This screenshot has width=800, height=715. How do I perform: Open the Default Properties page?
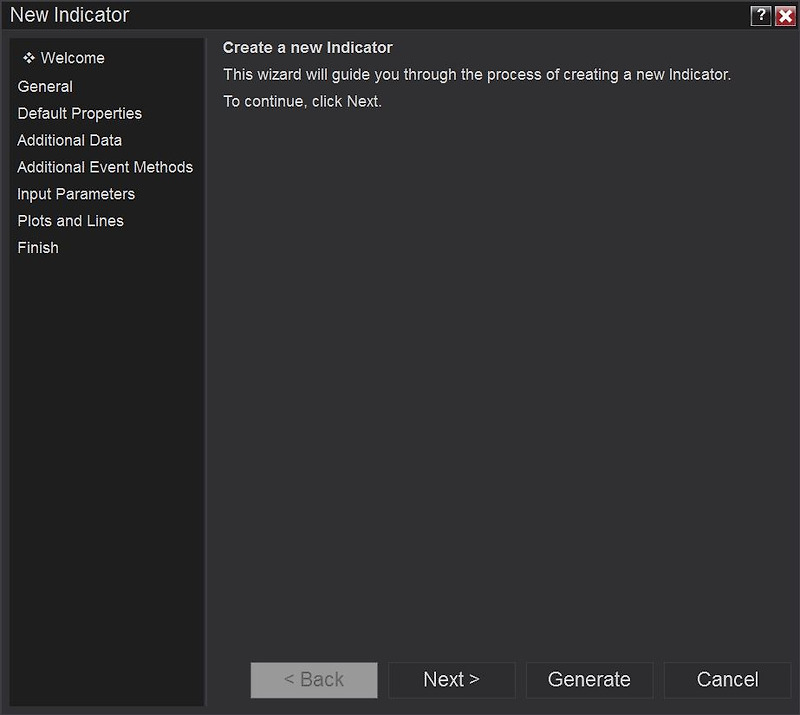point(80,113)
